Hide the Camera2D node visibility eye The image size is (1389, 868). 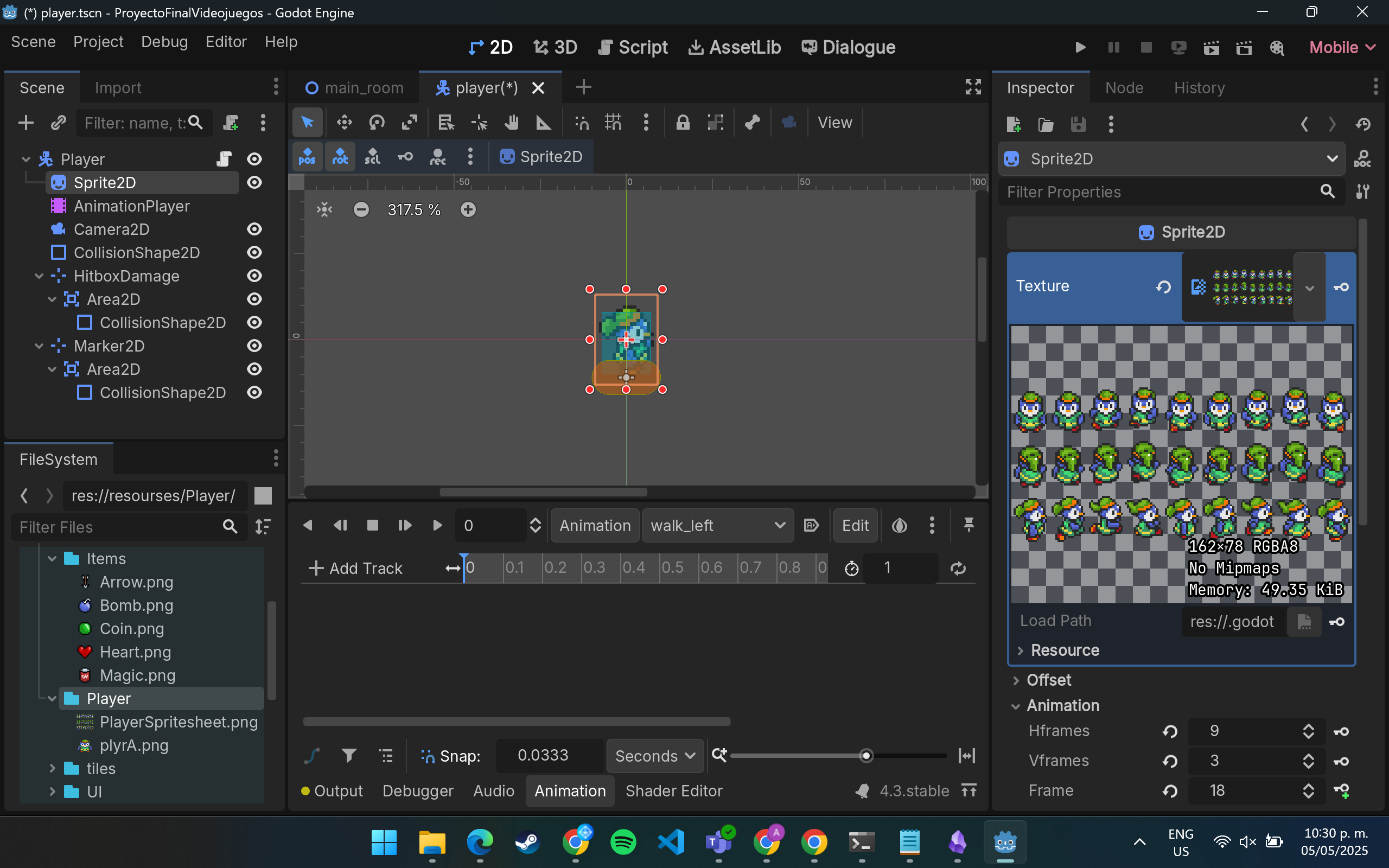tap(254, 229)
